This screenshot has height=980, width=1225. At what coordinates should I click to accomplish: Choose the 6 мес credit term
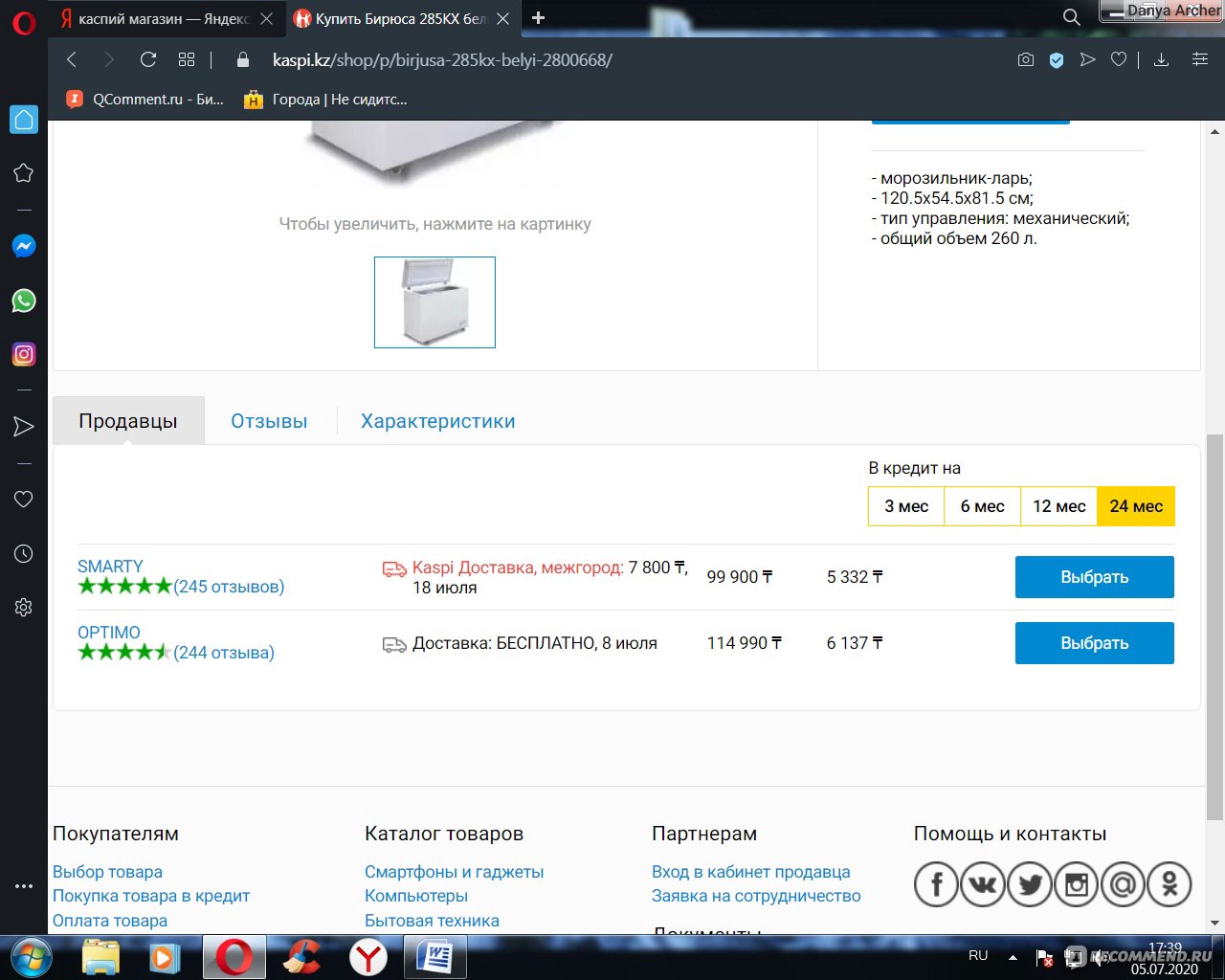[983, 506]
